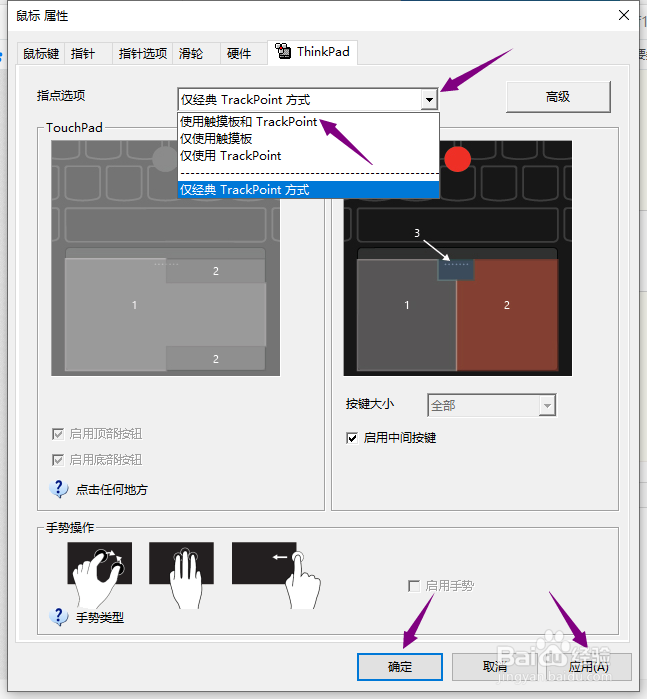This screenshot has height=699, width=647.
Task: Collapse the 指点选项 dropdown arrow
Action: tap(429, 99)
